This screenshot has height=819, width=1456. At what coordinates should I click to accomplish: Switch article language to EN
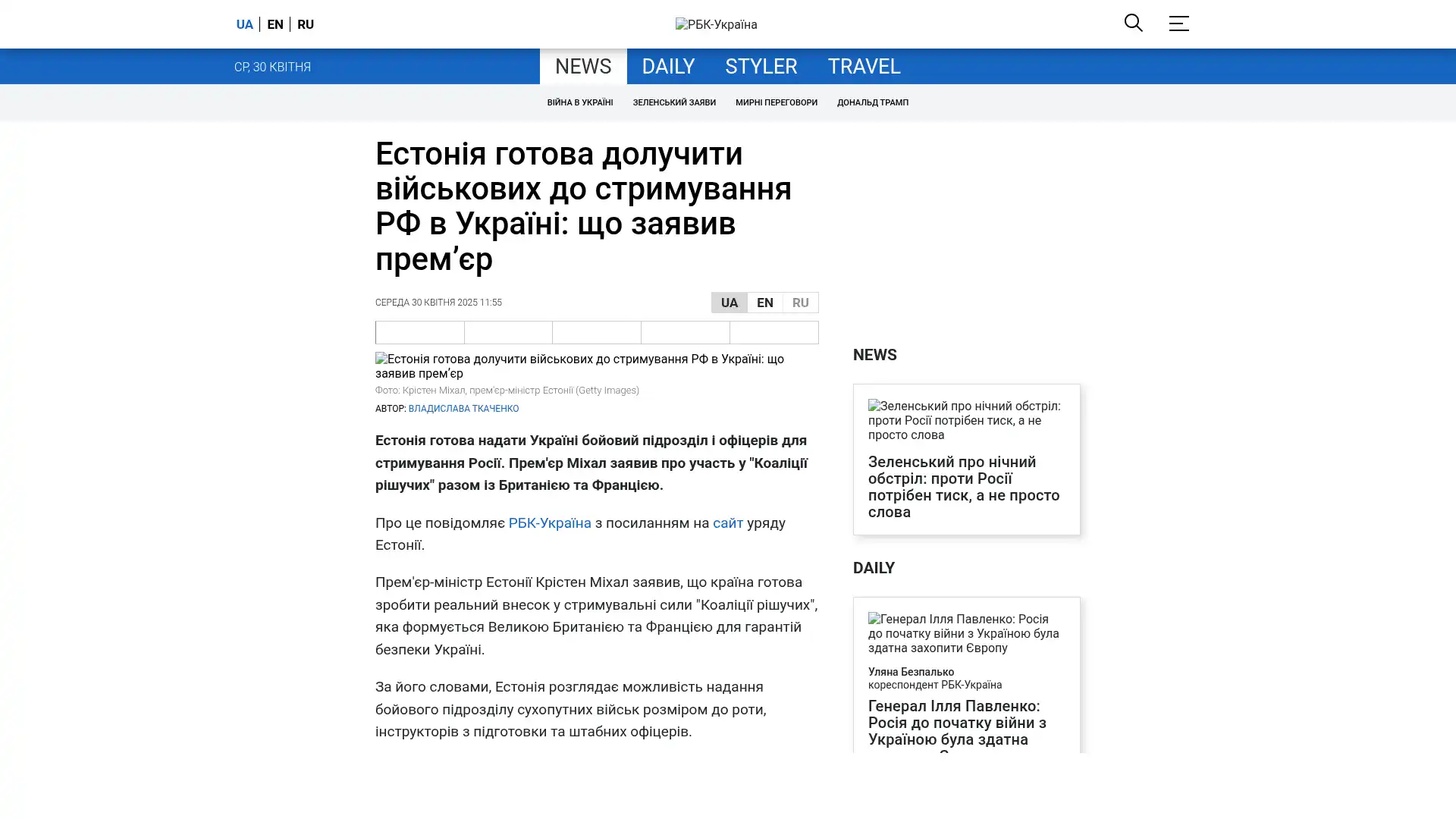[764, 303]
